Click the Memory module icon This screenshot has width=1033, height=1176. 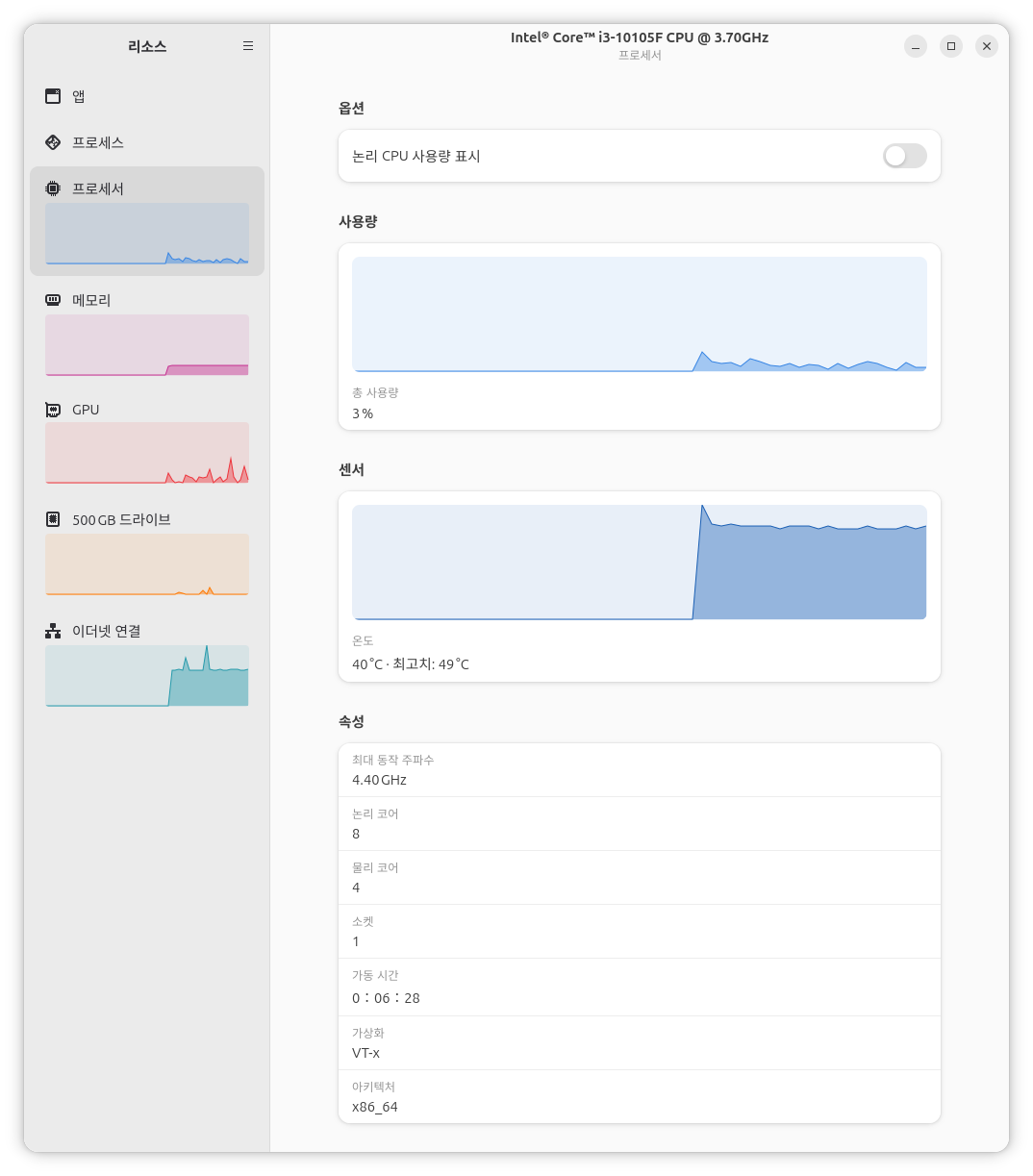tap(53, 300)
